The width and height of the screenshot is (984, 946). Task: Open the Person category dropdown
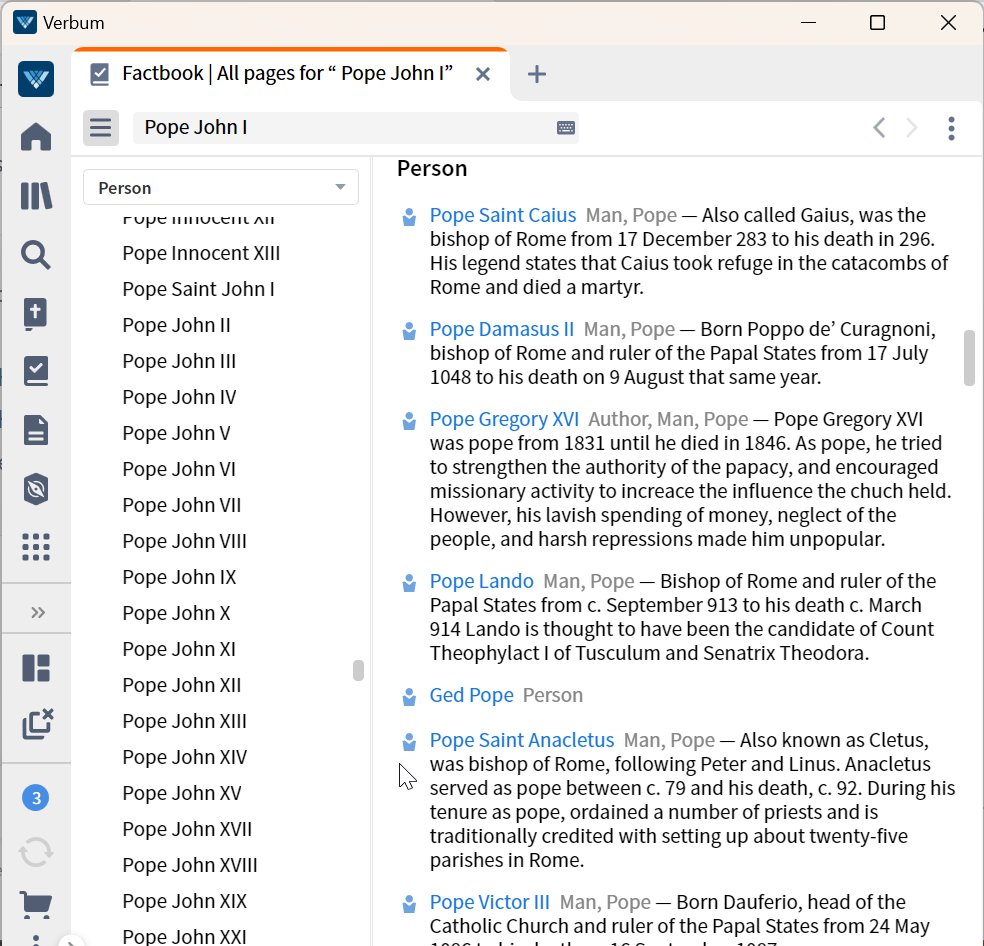pyautogui.click(x=221, y=187)
